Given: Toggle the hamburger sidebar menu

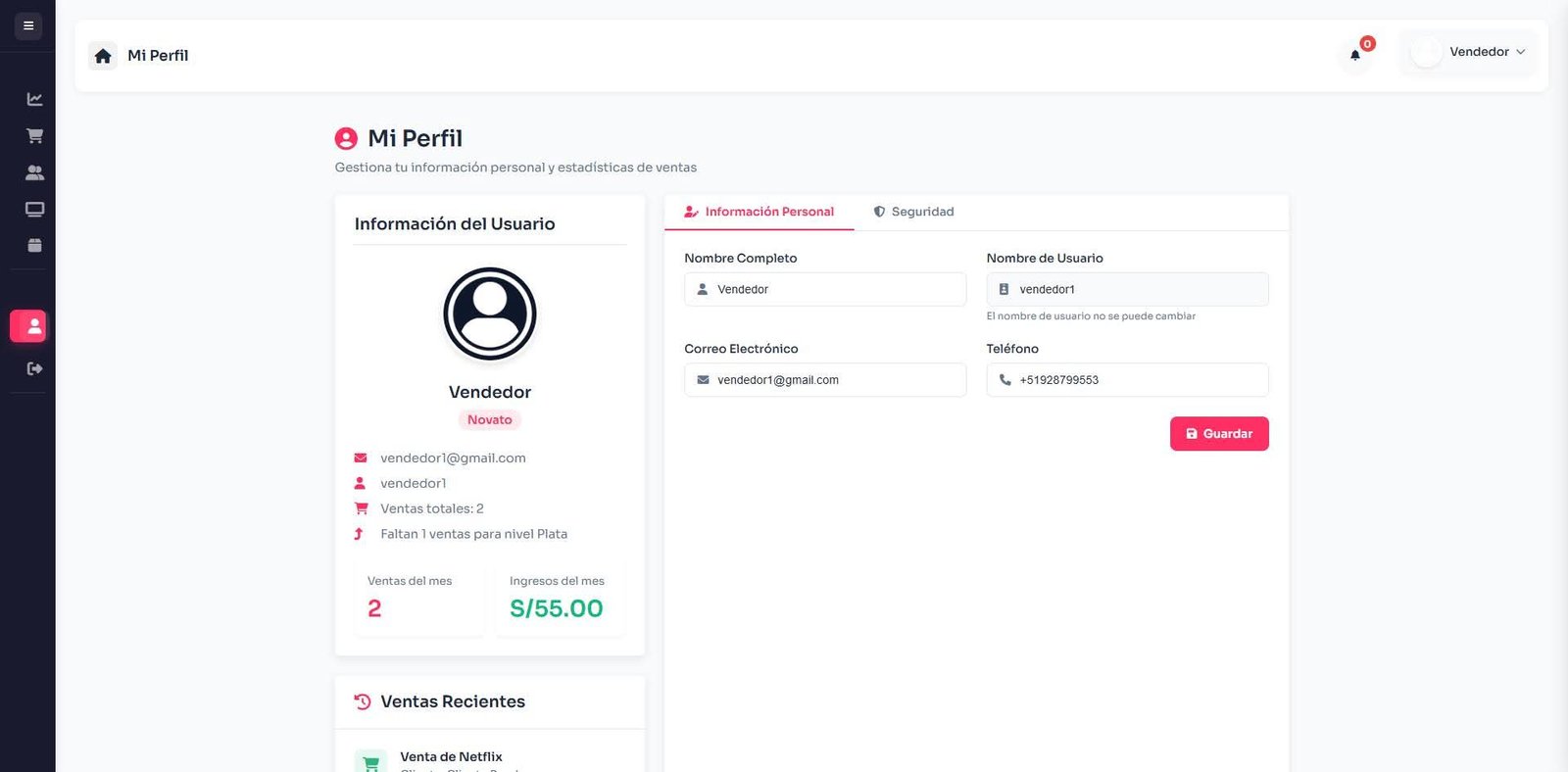Looking at the screenshot, I should pos(28,25).
